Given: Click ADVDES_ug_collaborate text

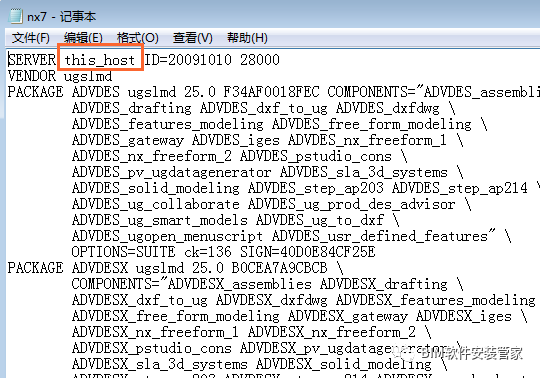Looking at the screenshot, I should tap(155, 204).
